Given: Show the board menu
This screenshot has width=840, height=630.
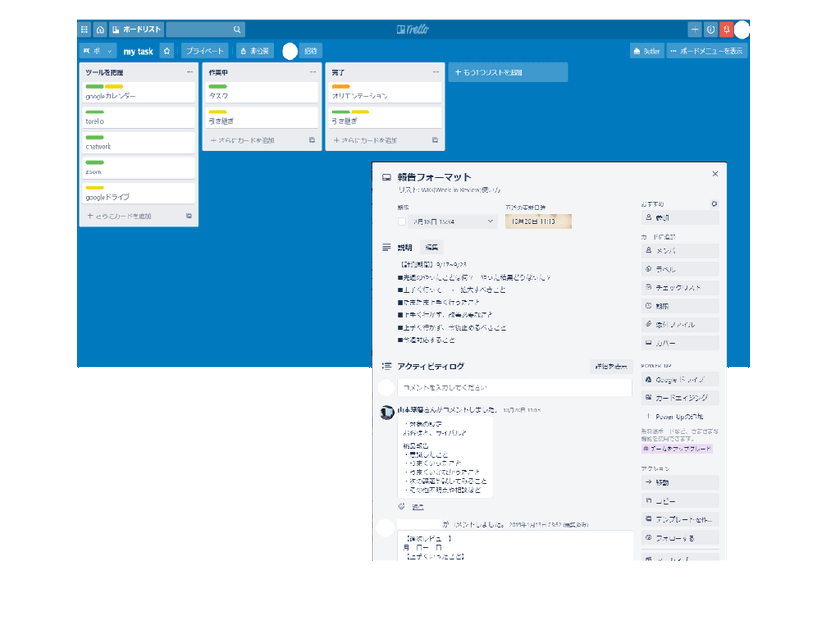Looking at the screenshot, I should pos(707,51).
